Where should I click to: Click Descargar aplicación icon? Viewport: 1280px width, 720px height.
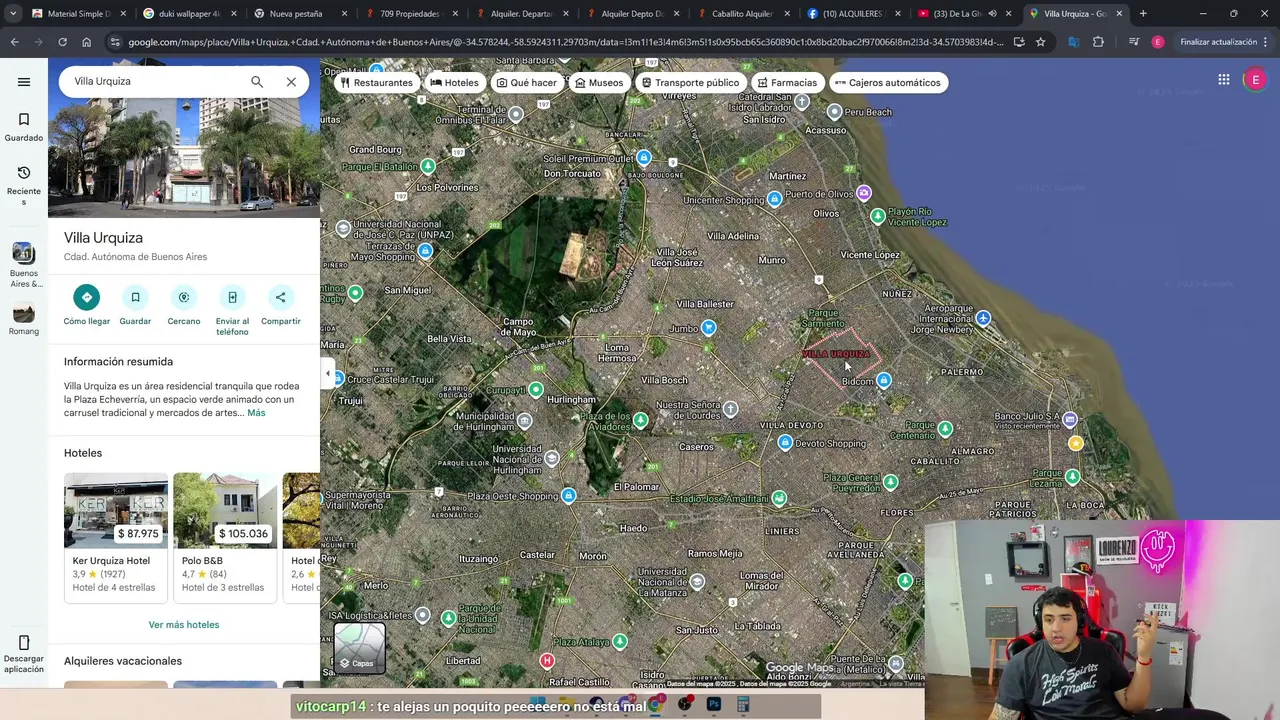pyautogui.click(x=24, y=654)
